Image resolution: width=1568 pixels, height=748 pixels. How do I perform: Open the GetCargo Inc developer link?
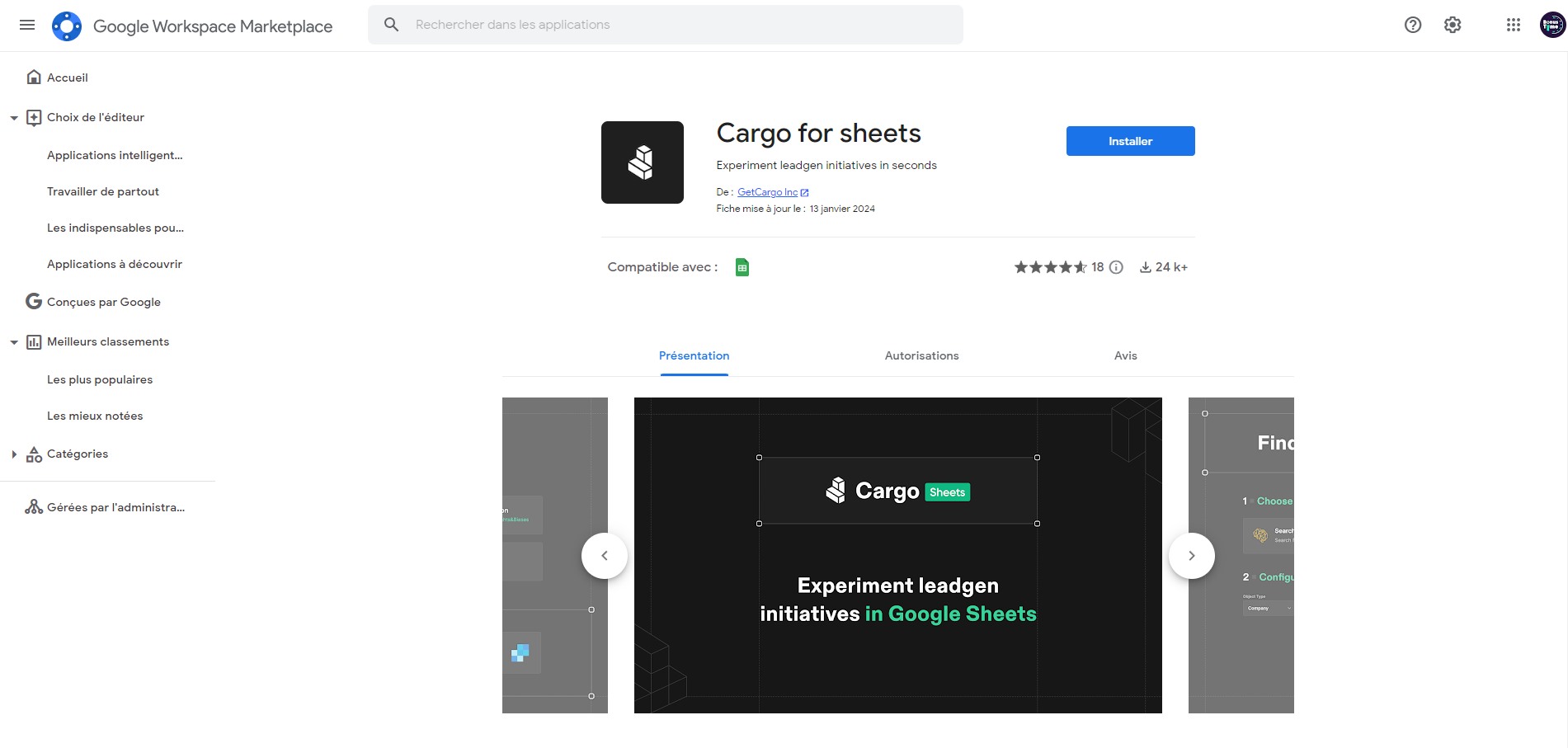[767, 192]
